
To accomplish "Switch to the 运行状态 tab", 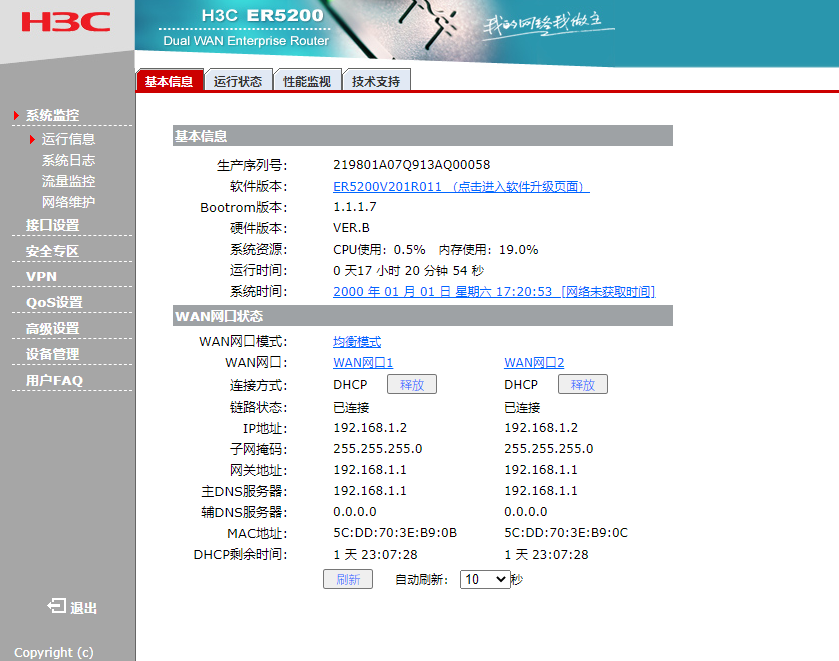I will pos(238,81).
